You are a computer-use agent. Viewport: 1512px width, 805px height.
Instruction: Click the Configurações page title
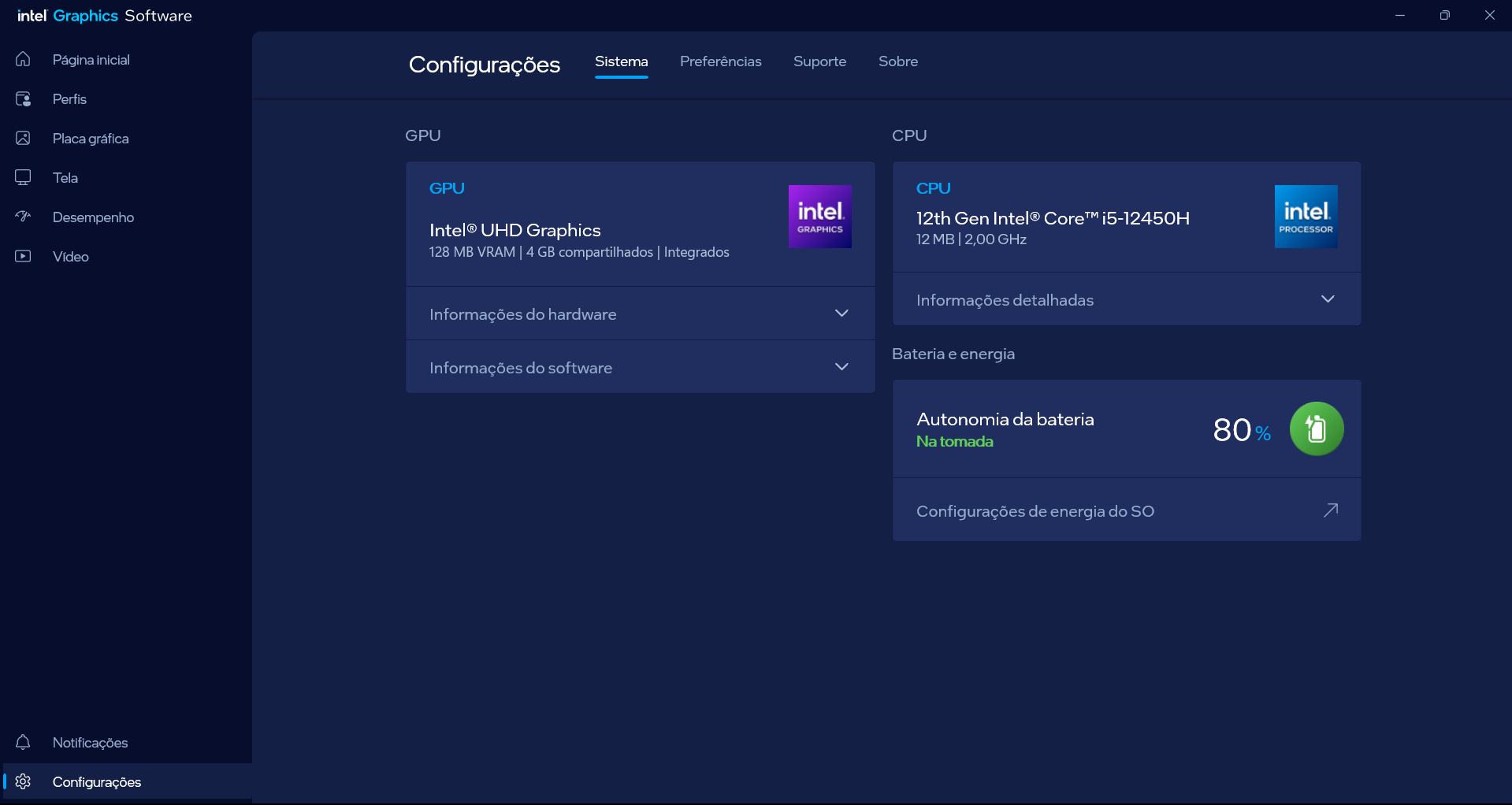point(484,65)
